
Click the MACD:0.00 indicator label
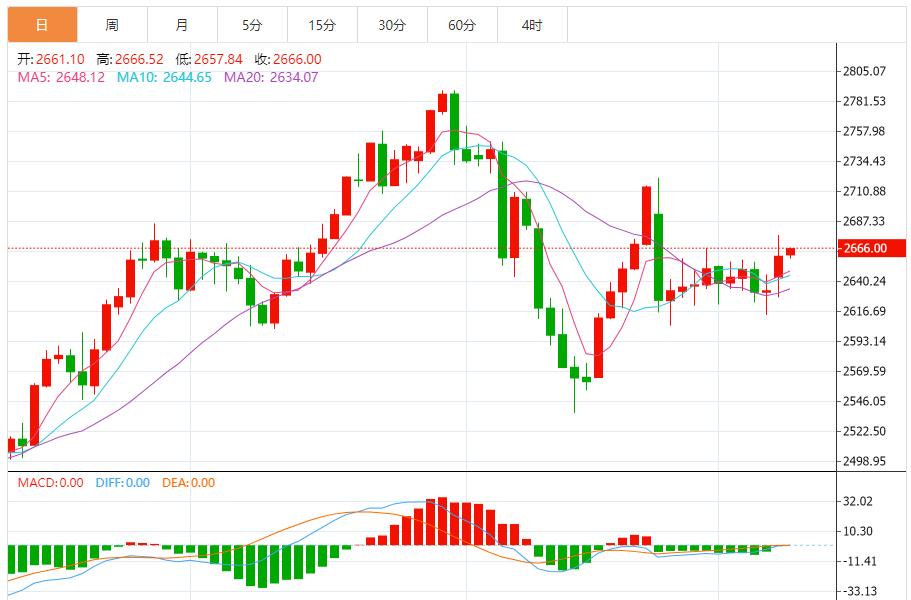tap(51, 483)
